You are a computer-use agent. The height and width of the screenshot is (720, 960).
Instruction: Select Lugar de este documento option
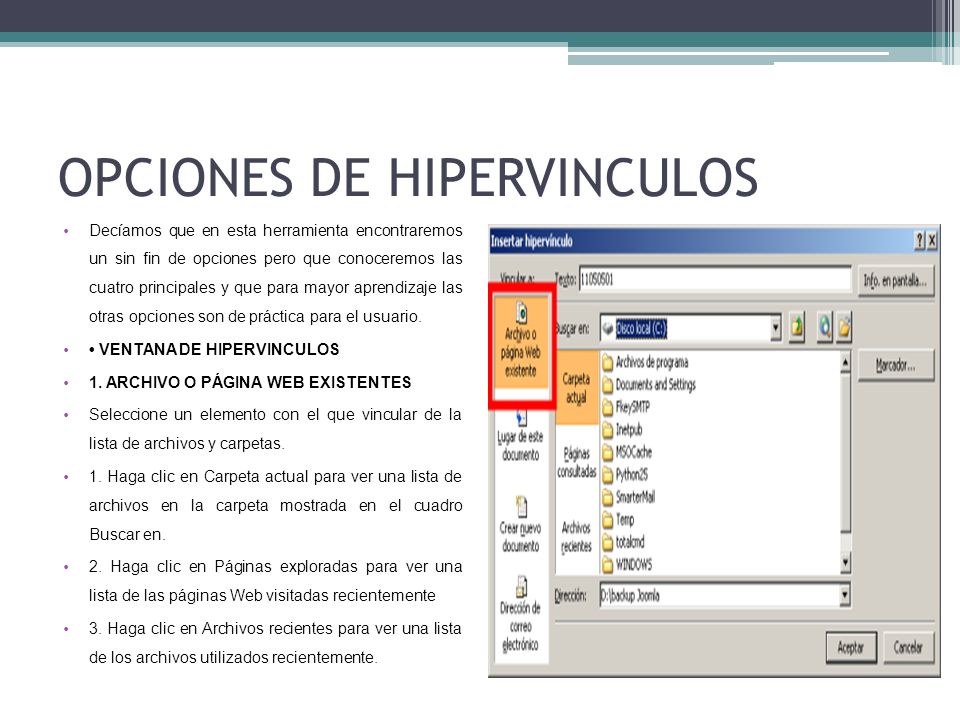pyautogui.click(x=520, y=436)
